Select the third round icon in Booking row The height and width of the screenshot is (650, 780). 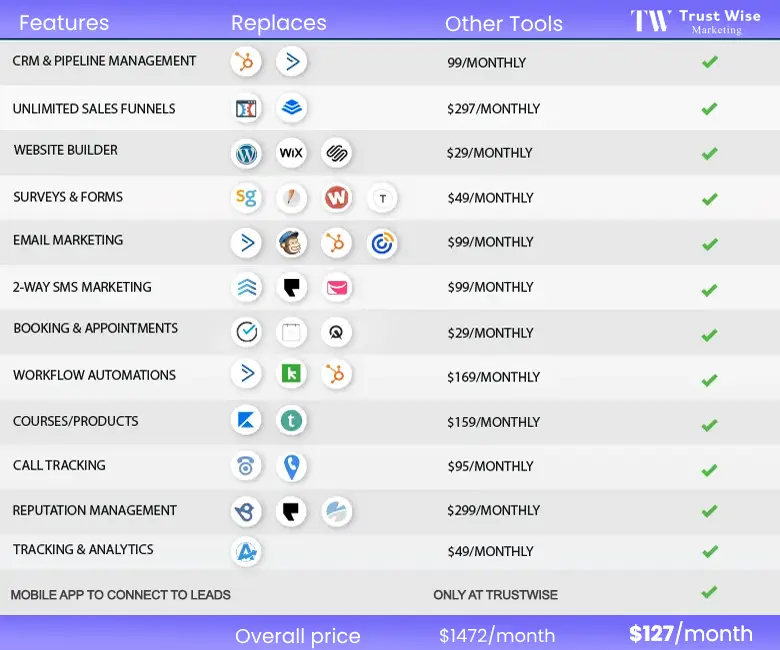click(x=336, y=332)
